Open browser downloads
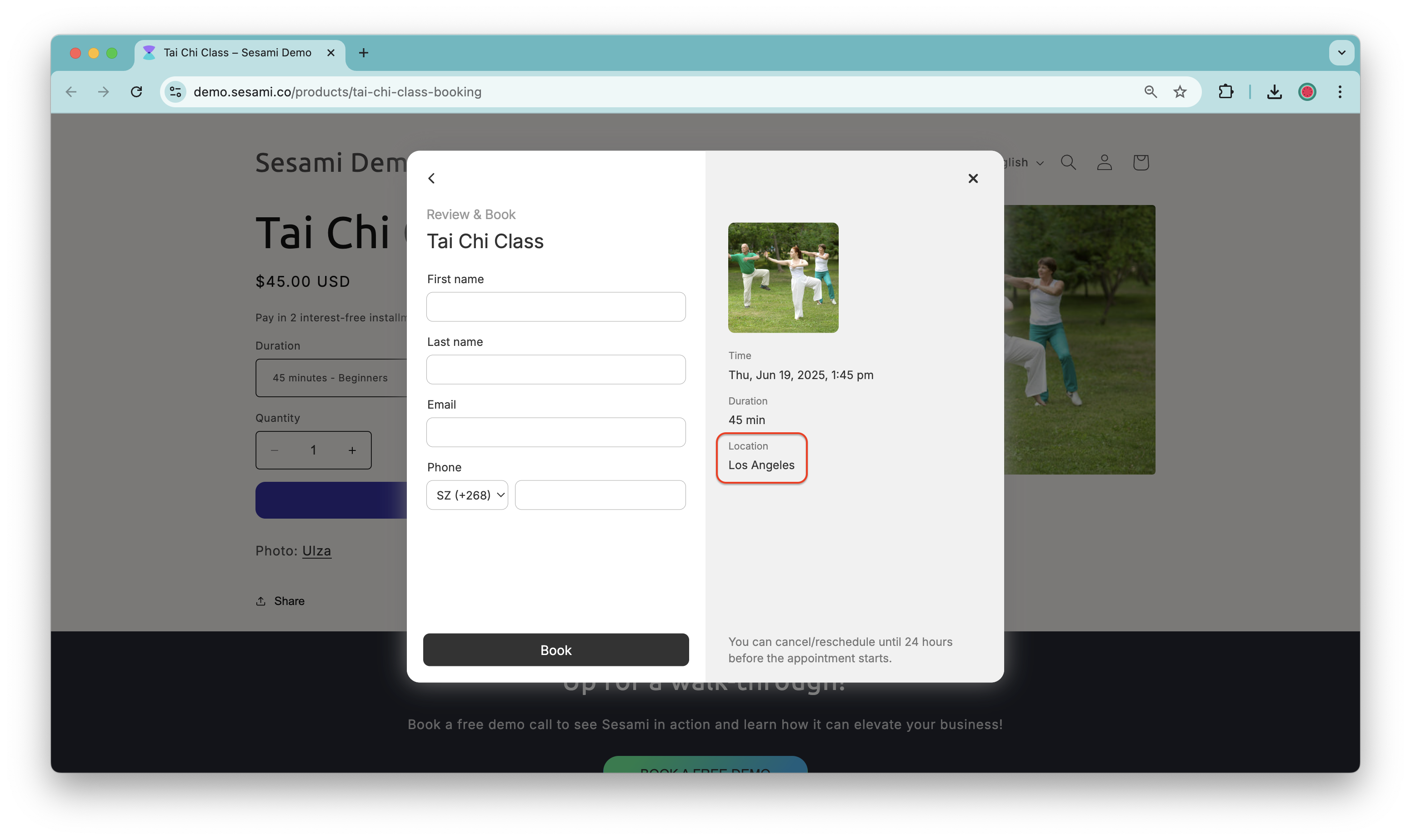Image resolution: width=1411 pixels, height=840 pixels. tap(1274, 92)
